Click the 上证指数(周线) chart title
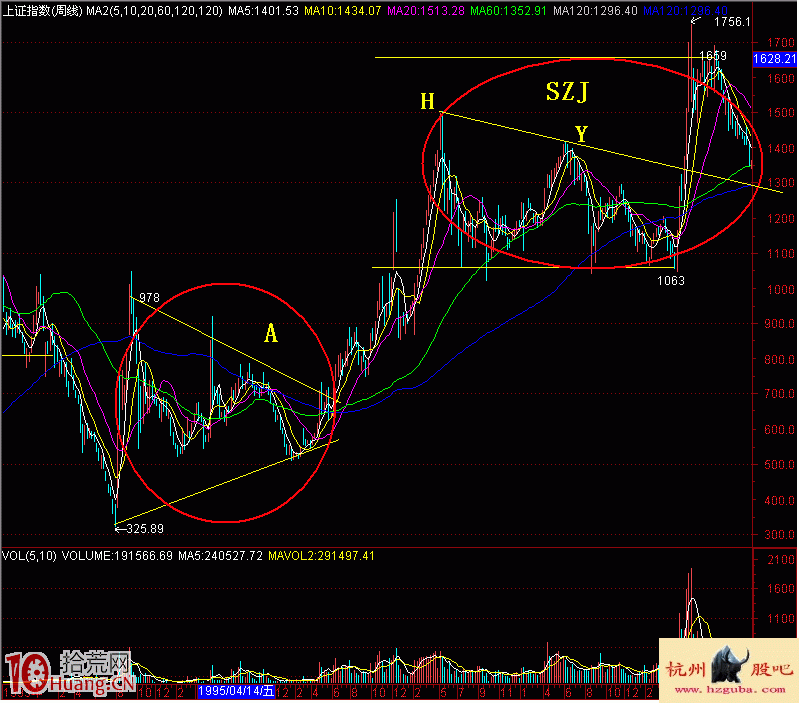This screenshot has height=703, width=799. (43, 11)
